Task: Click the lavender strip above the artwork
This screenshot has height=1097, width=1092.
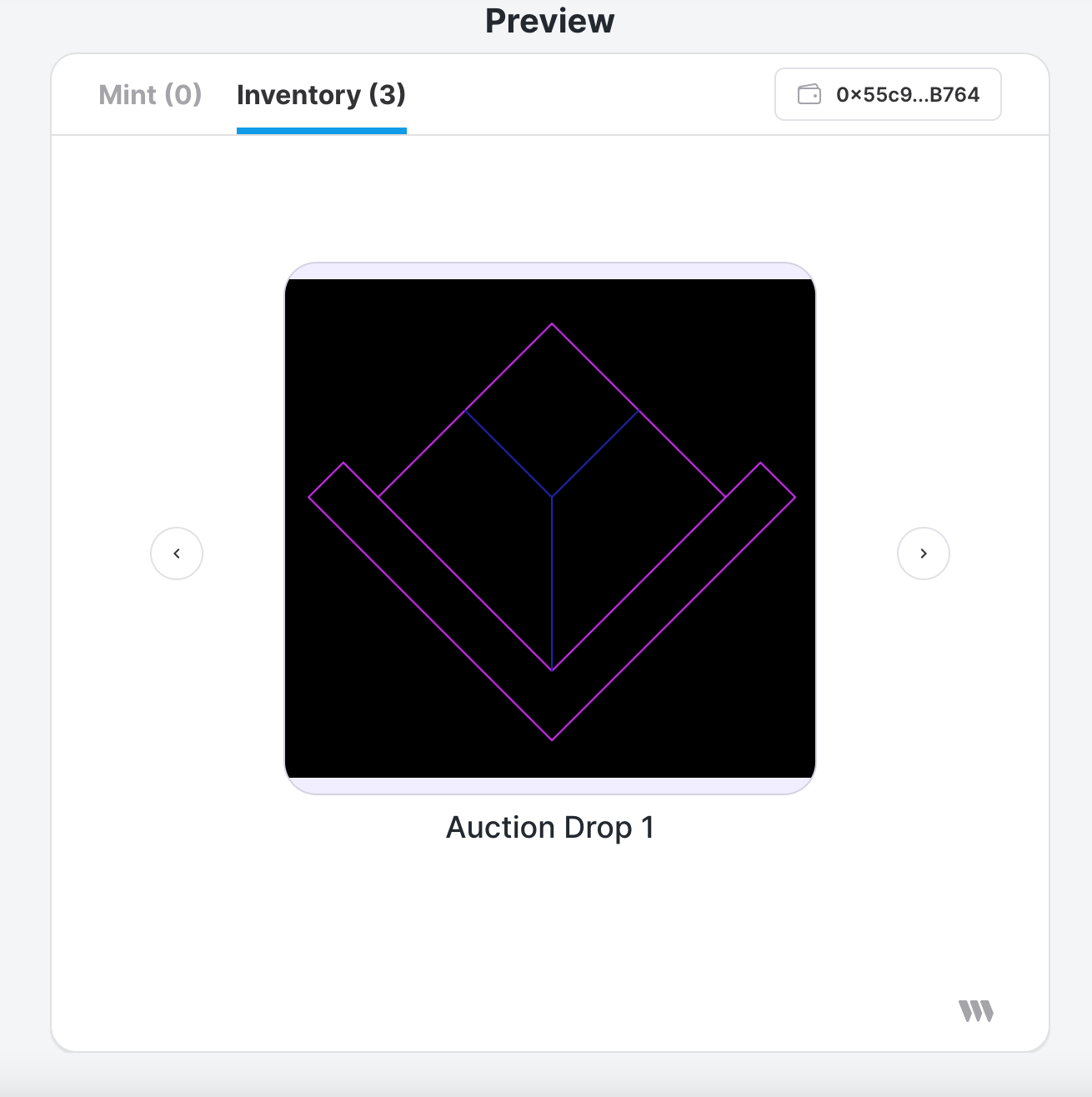Action: [x=550, y=271]
